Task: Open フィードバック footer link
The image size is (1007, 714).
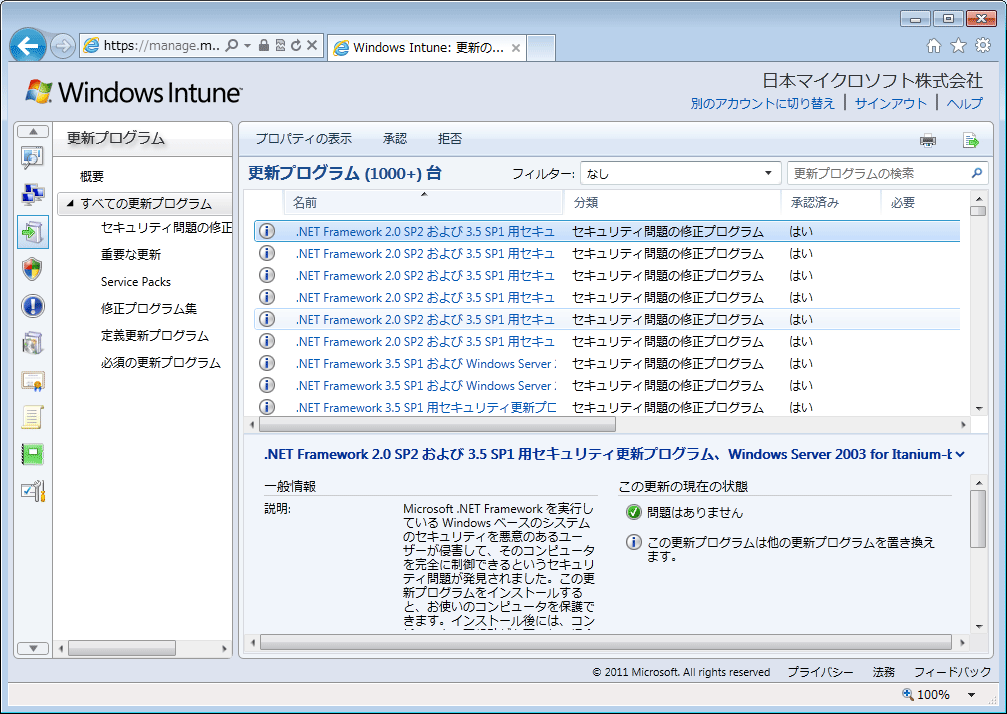Action: pos(952,672)
